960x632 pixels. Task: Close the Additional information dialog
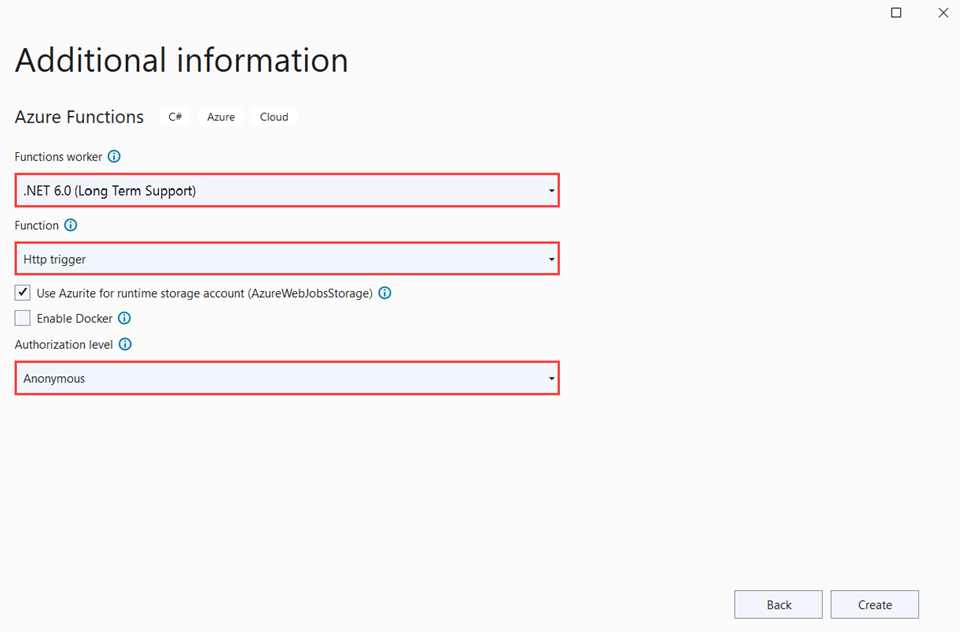(x=942, y=13)
